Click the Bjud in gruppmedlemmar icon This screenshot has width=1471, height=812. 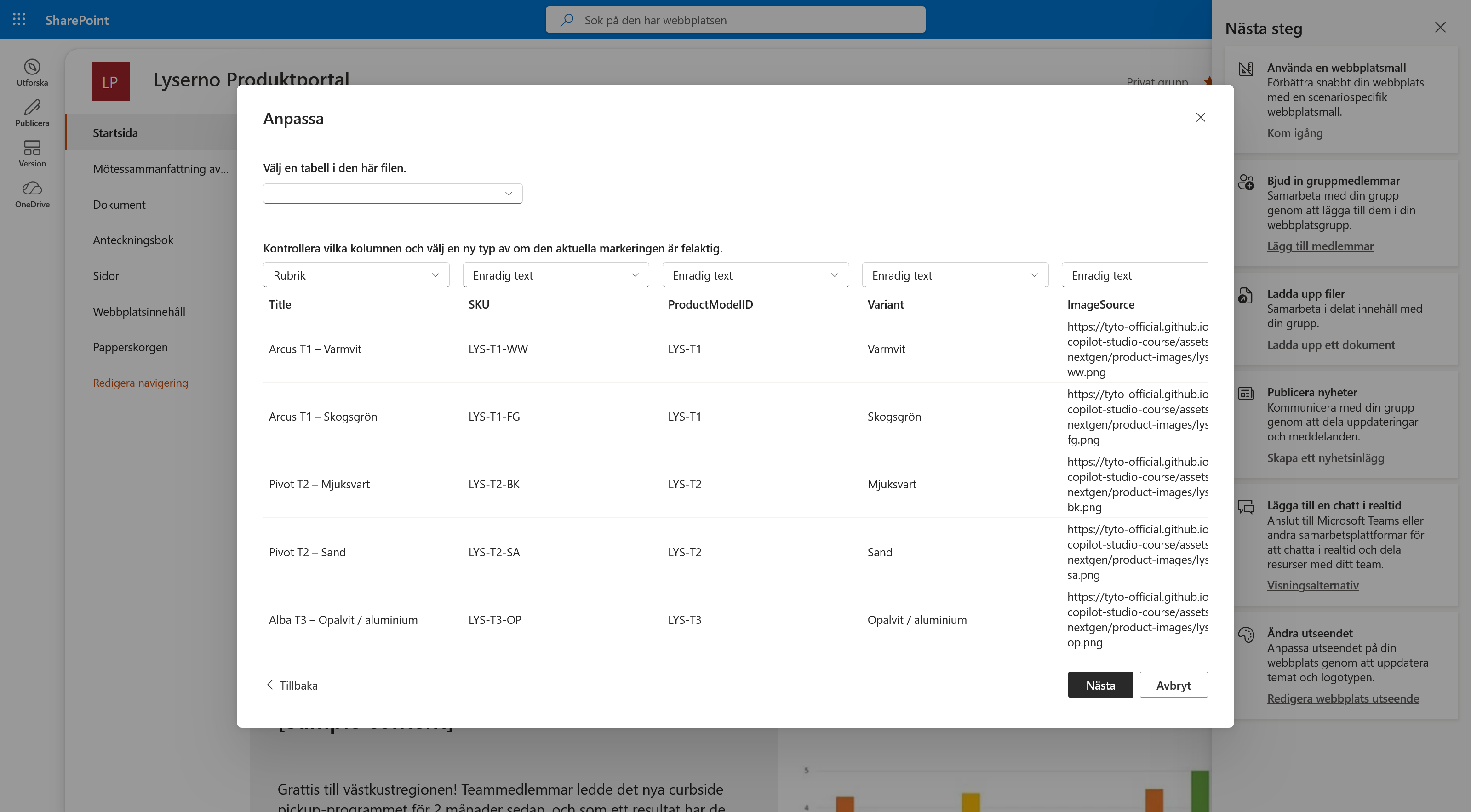click(1246, 182)
